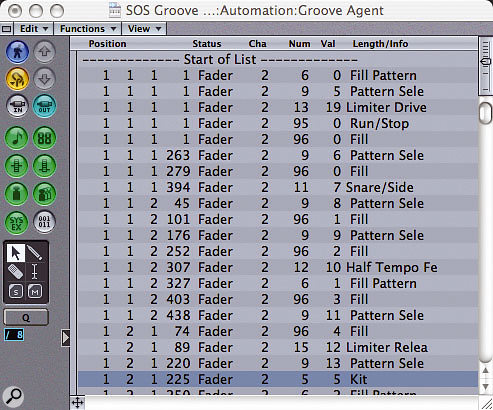This screenshot has height=410, width=493.
Task: Select the Fill row at position 403
Action: pyautogui.click(x=278, y=299)
